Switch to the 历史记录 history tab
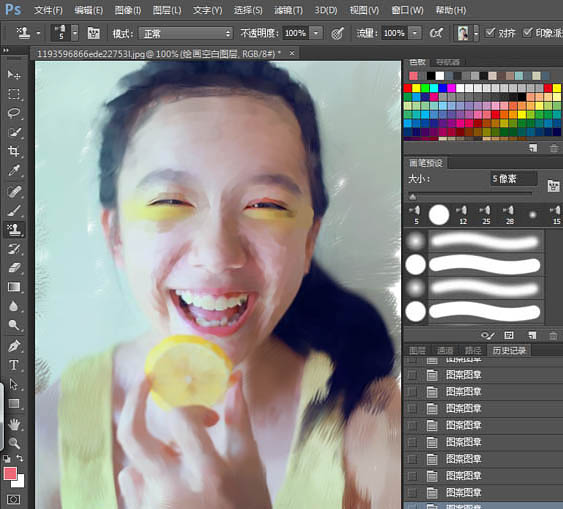Screen dimensions: 563x509 (509, 350)
